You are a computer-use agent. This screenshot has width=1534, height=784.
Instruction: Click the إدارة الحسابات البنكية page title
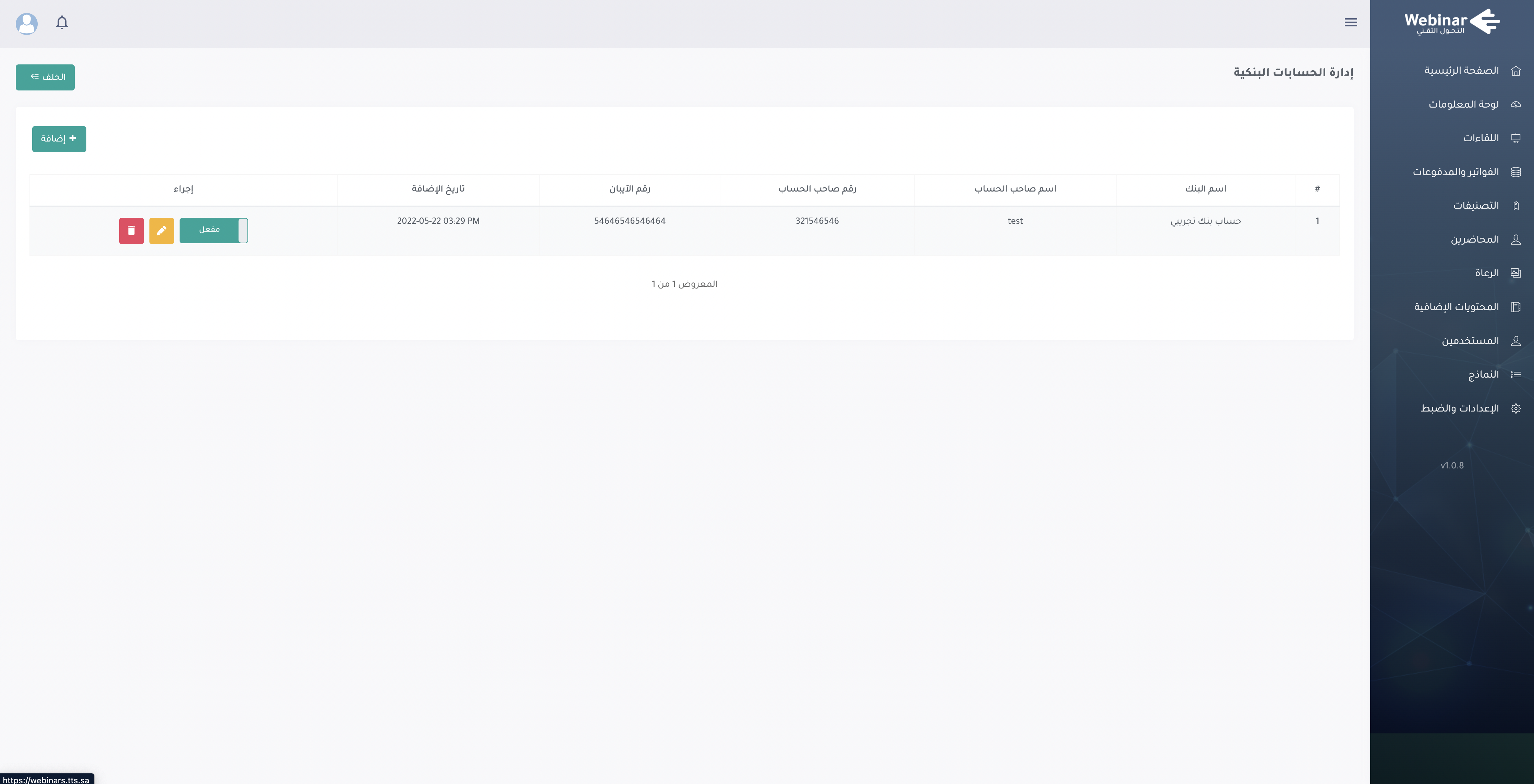point(1293,73)
